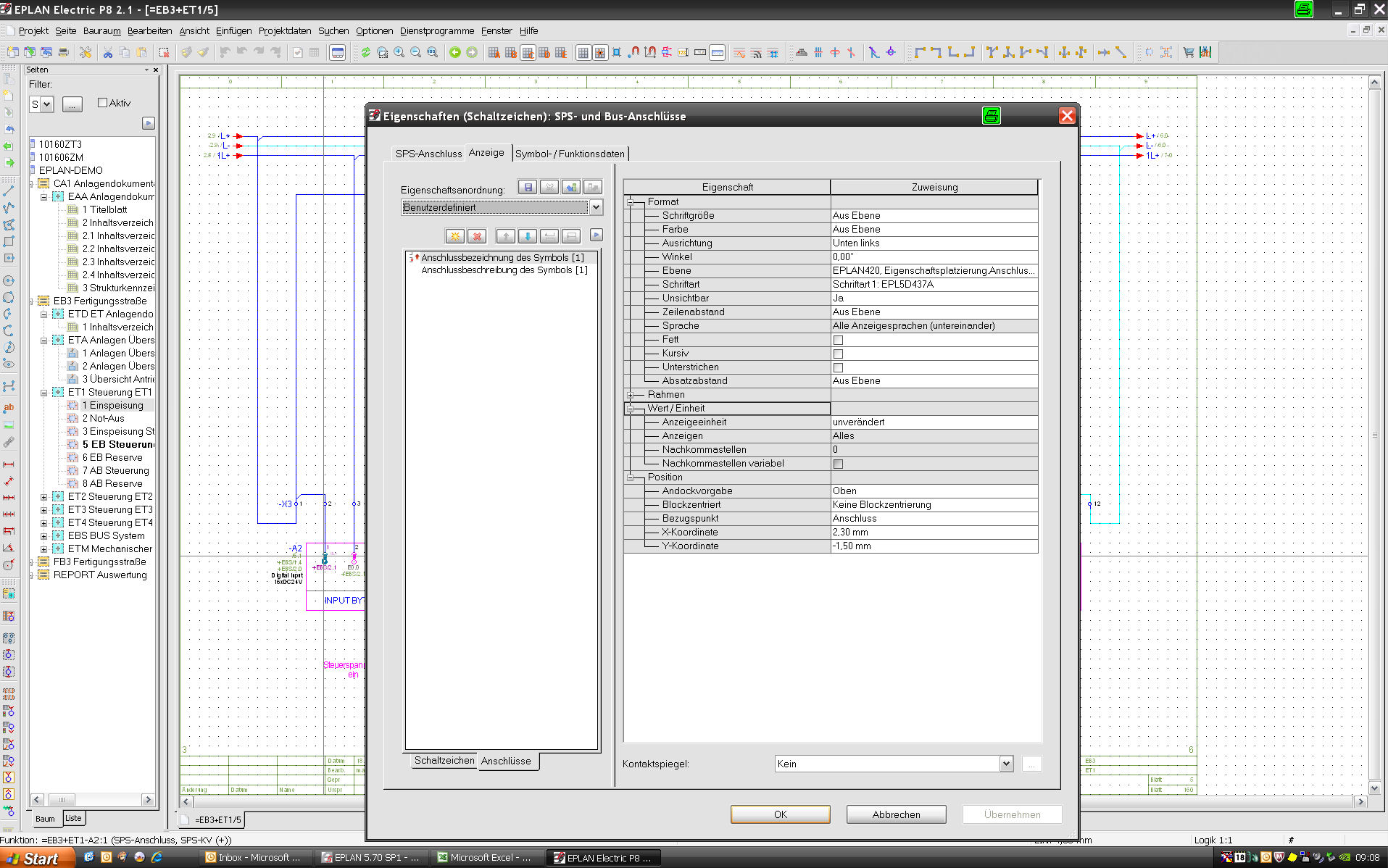The width and height of the screenshot is (1388, 868).
Task: Click the OK button
Action: [x=780, y=814]
